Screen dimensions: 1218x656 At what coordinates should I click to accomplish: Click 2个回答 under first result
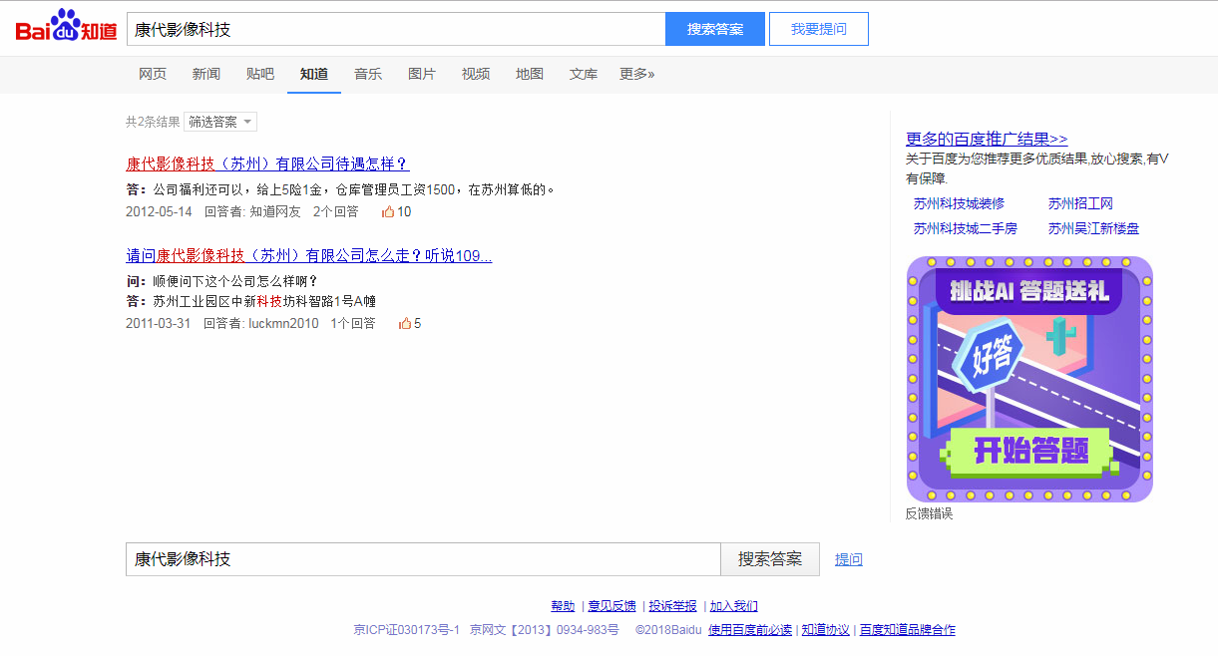pos(336,212)
